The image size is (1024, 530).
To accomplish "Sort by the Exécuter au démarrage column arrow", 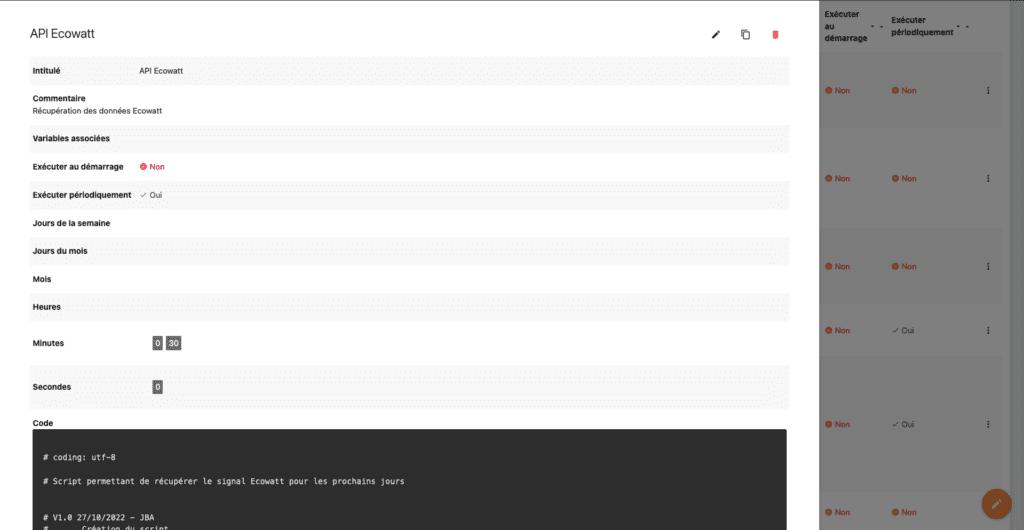I will [x=872, y=25].
